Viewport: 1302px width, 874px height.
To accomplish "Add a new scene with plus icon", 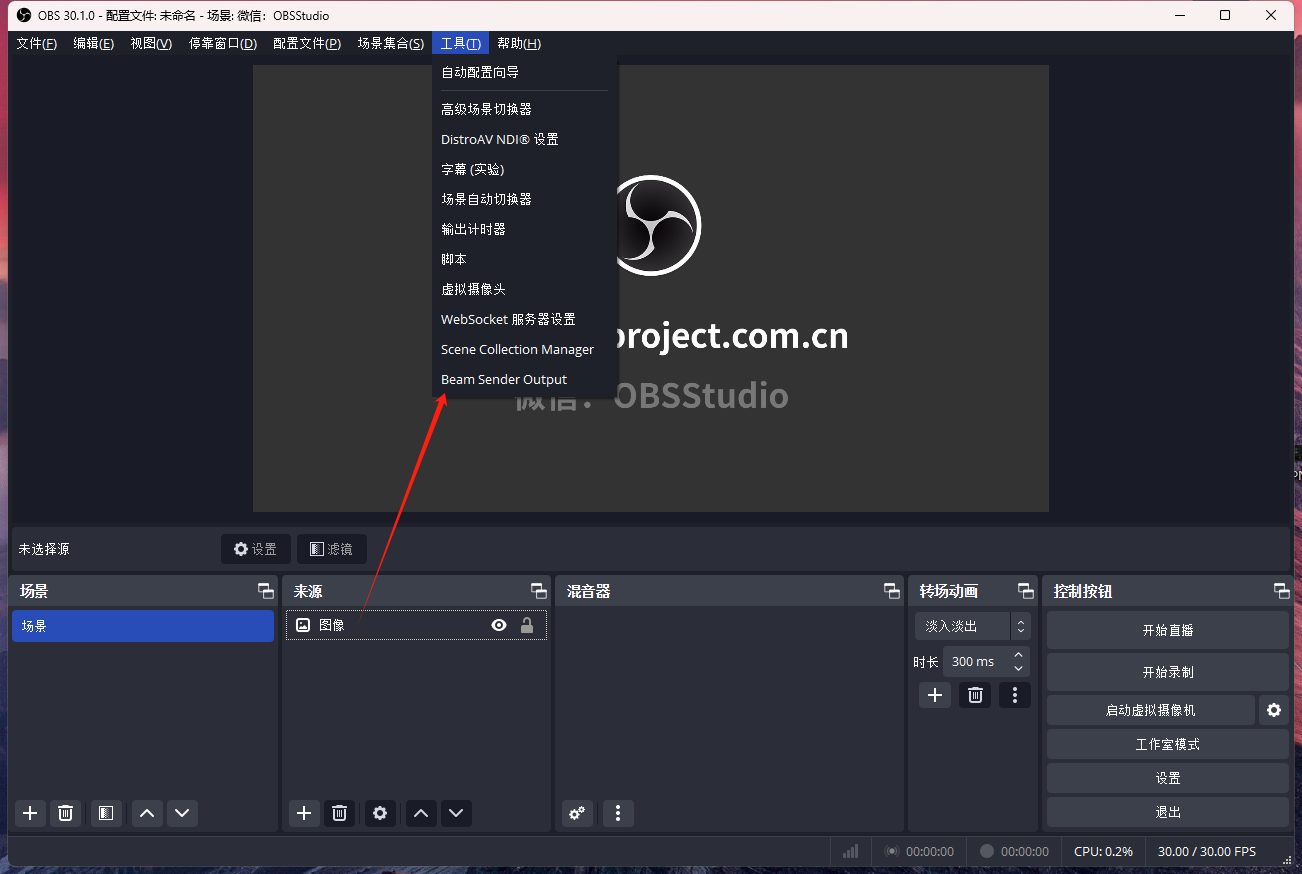I will [x=30, y=813].
